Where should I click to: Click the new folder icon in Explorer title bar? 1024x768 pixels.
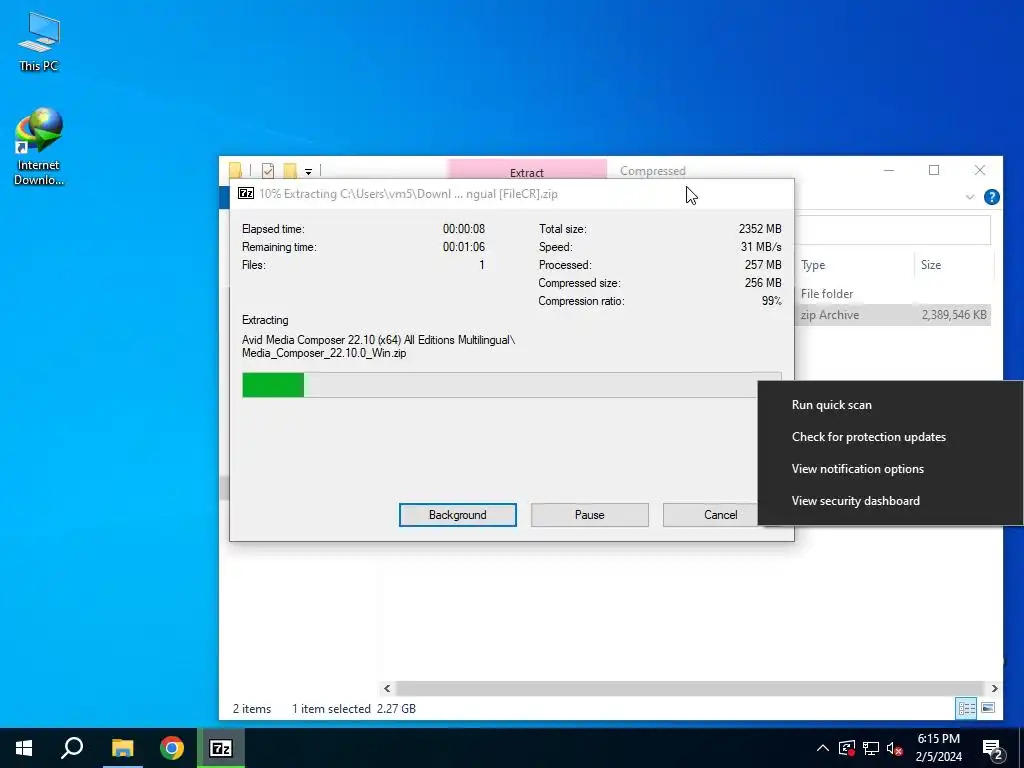(290, 170)
